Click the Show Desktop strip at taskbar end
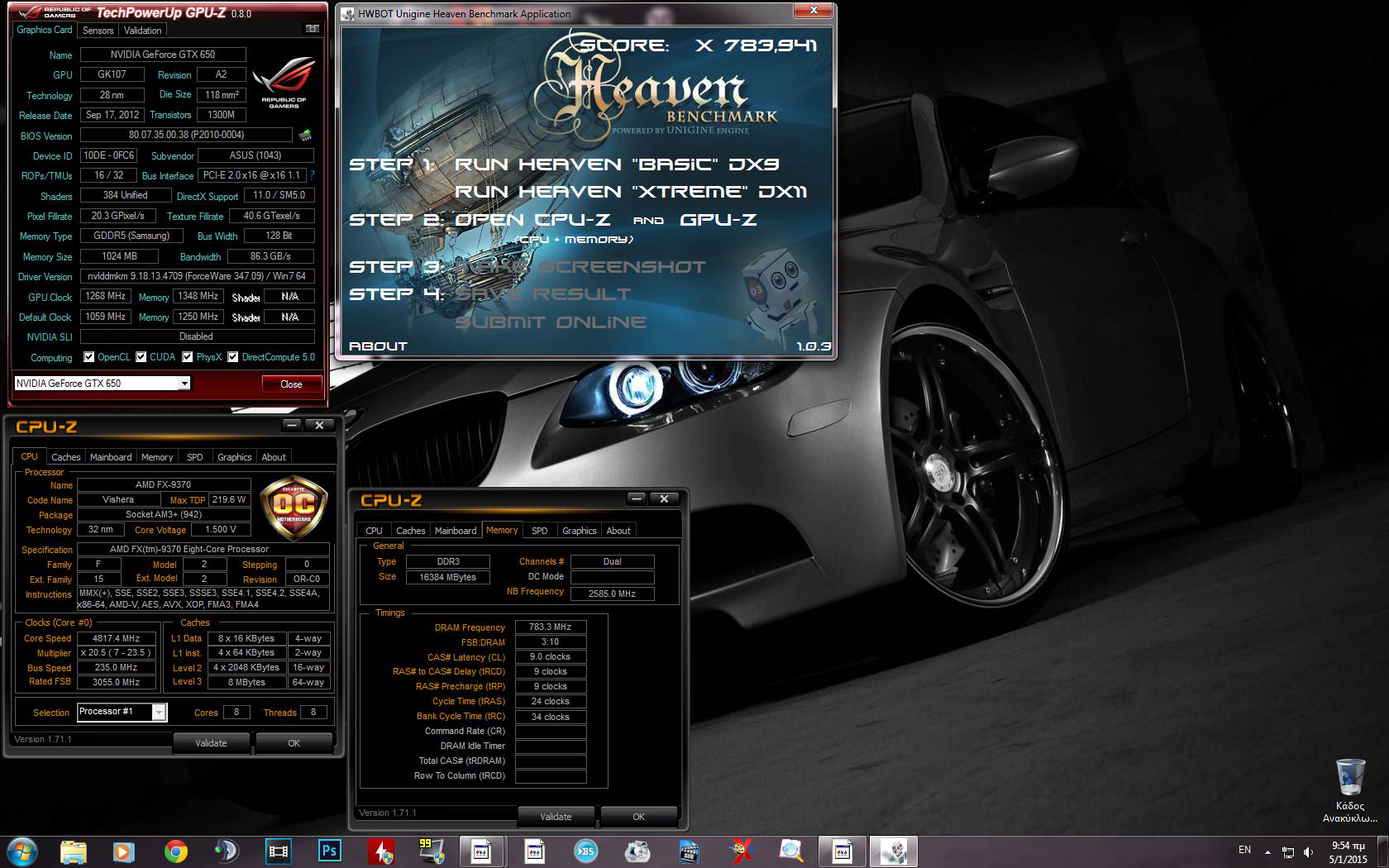Image resolution: width=1389 pixels, height=868 pixels. tap(1383, 851)
